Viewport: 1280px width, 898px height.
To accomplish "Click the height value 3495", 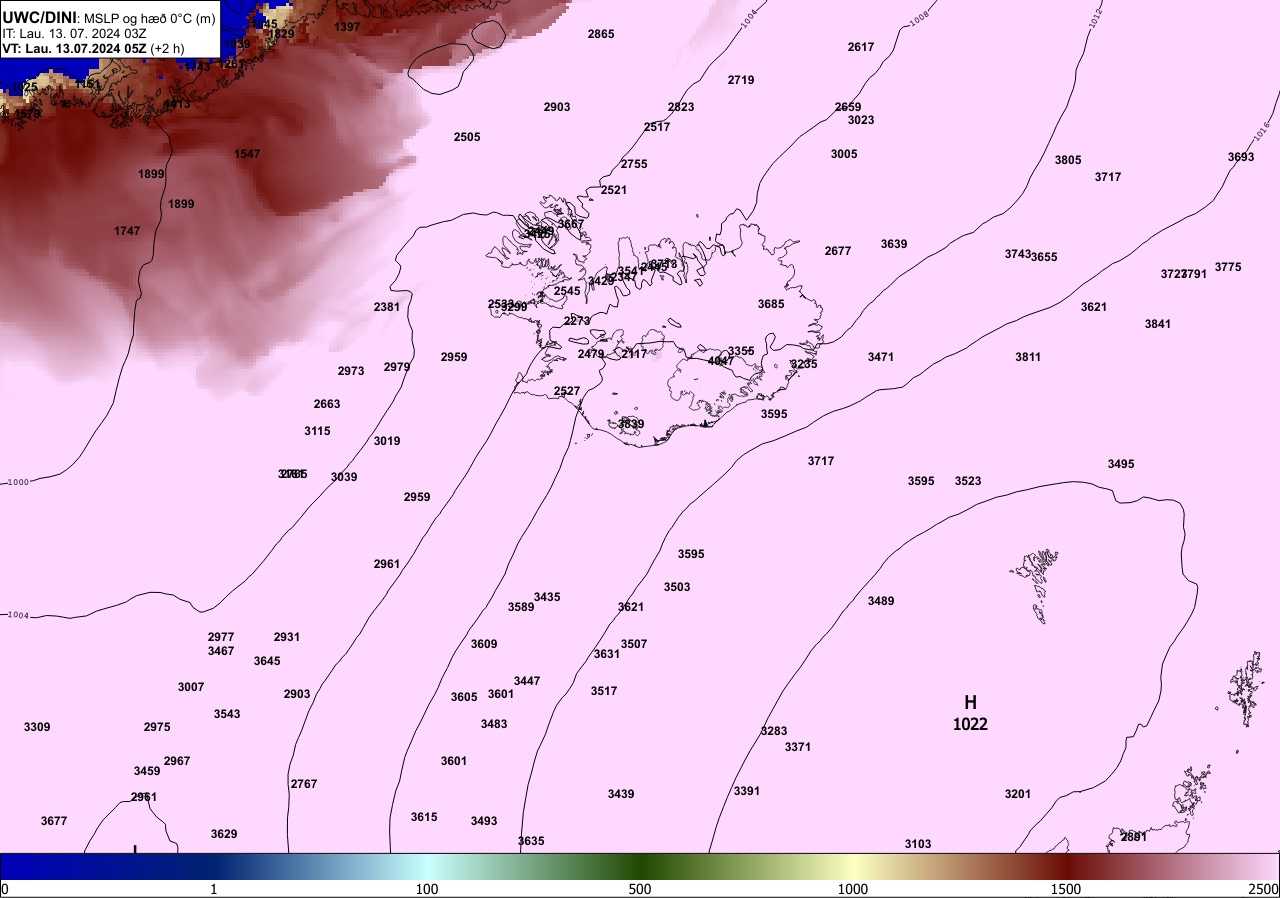I will pyautogui.click(x=1121, y=464).
